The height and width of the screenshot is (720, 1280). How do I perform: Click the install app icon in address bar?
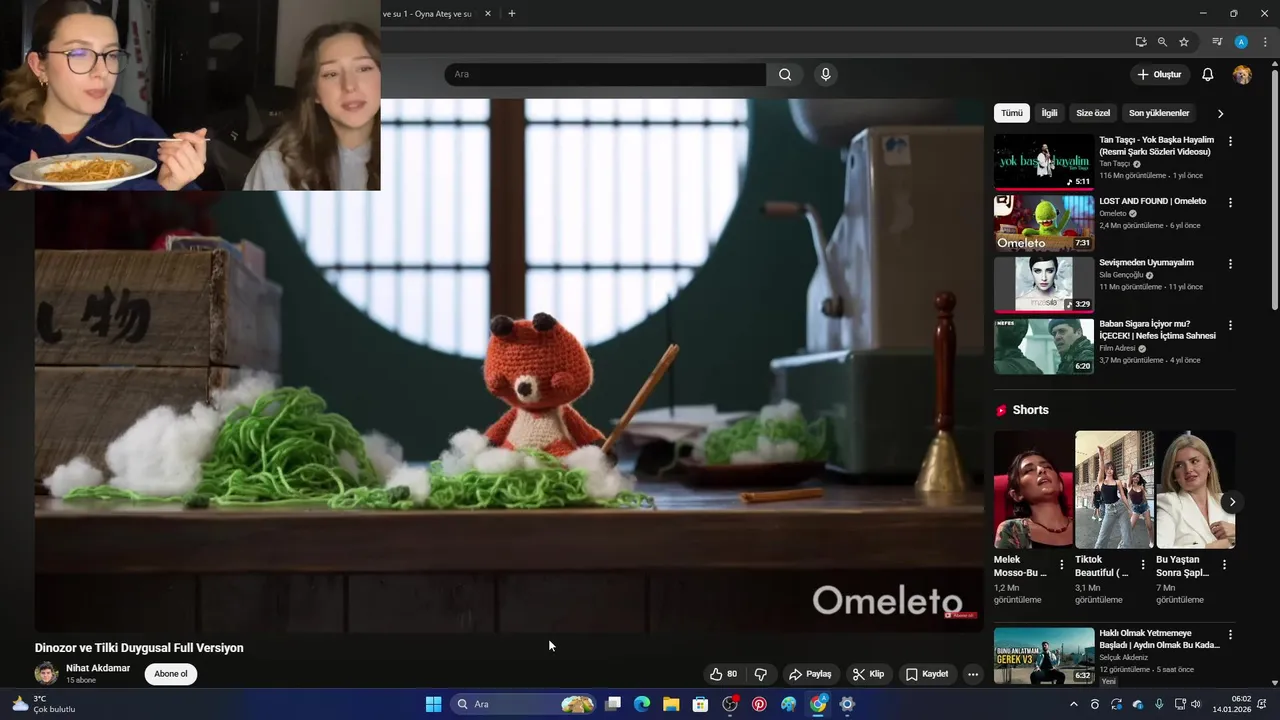1141,42
